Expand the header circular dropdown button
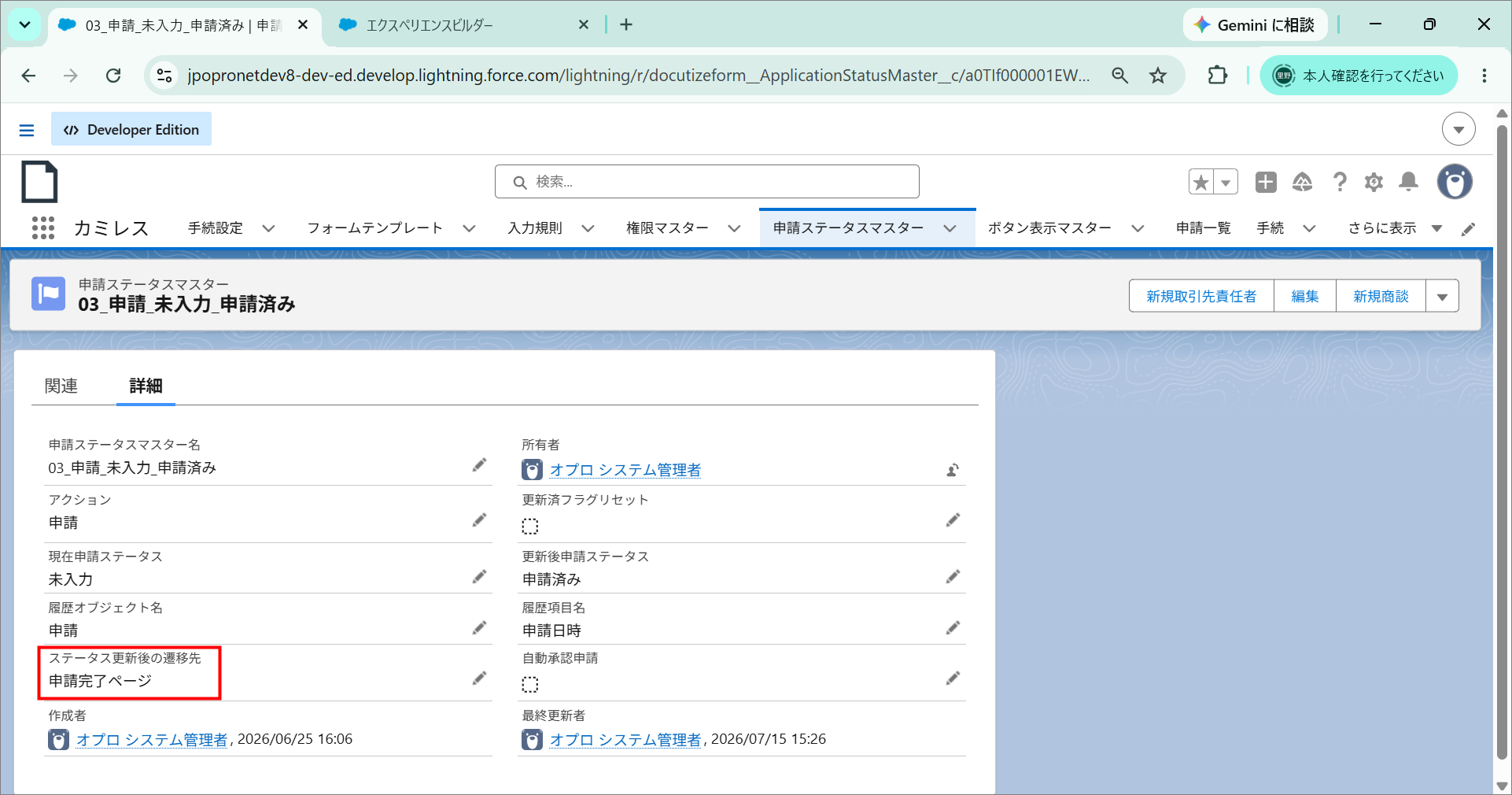The width and height of the screenshot is (1512, 795). coord(1459,129)
